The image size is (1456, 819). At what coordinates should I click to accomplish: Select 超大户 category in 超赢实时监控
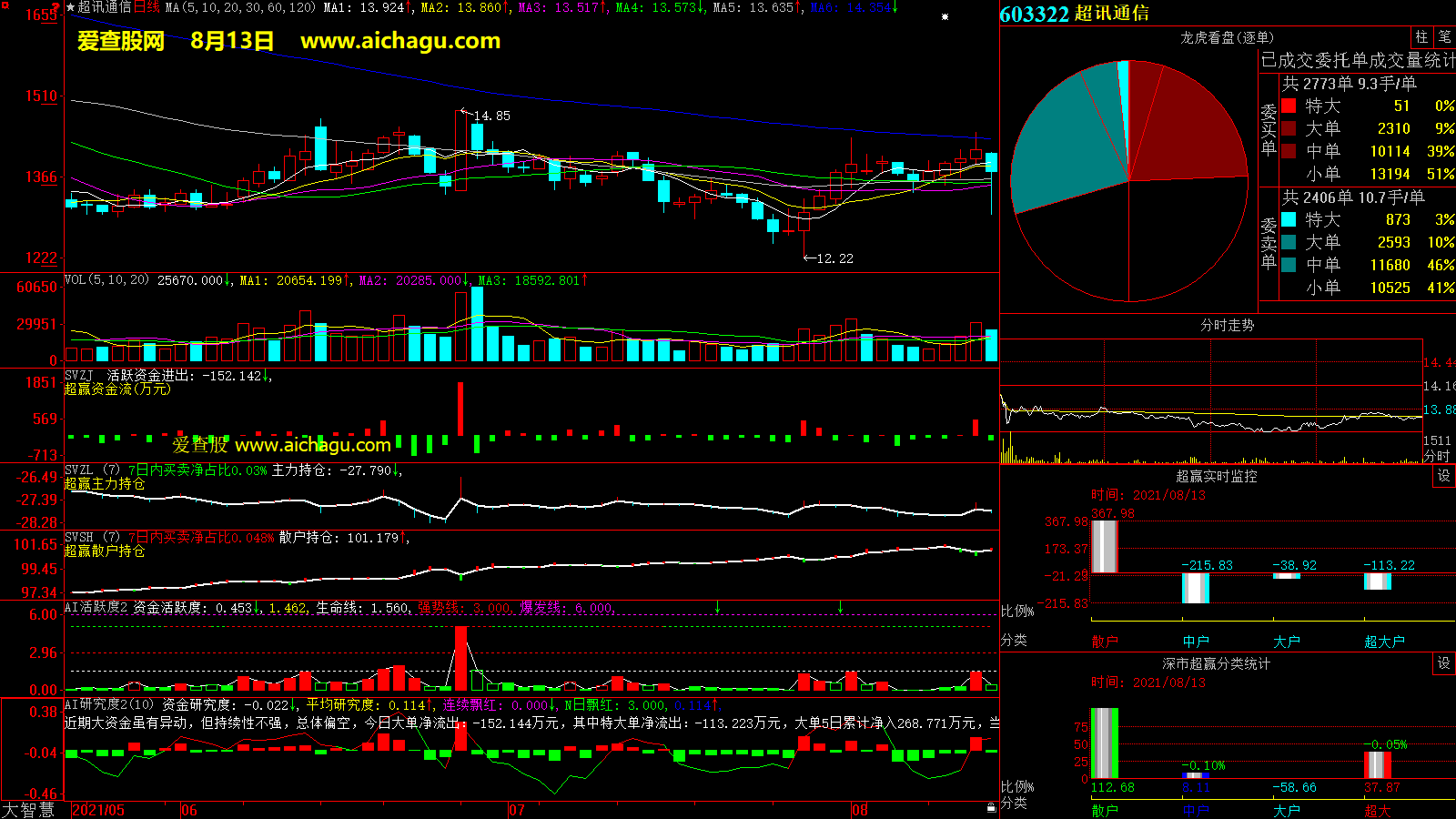(1384, 642)
